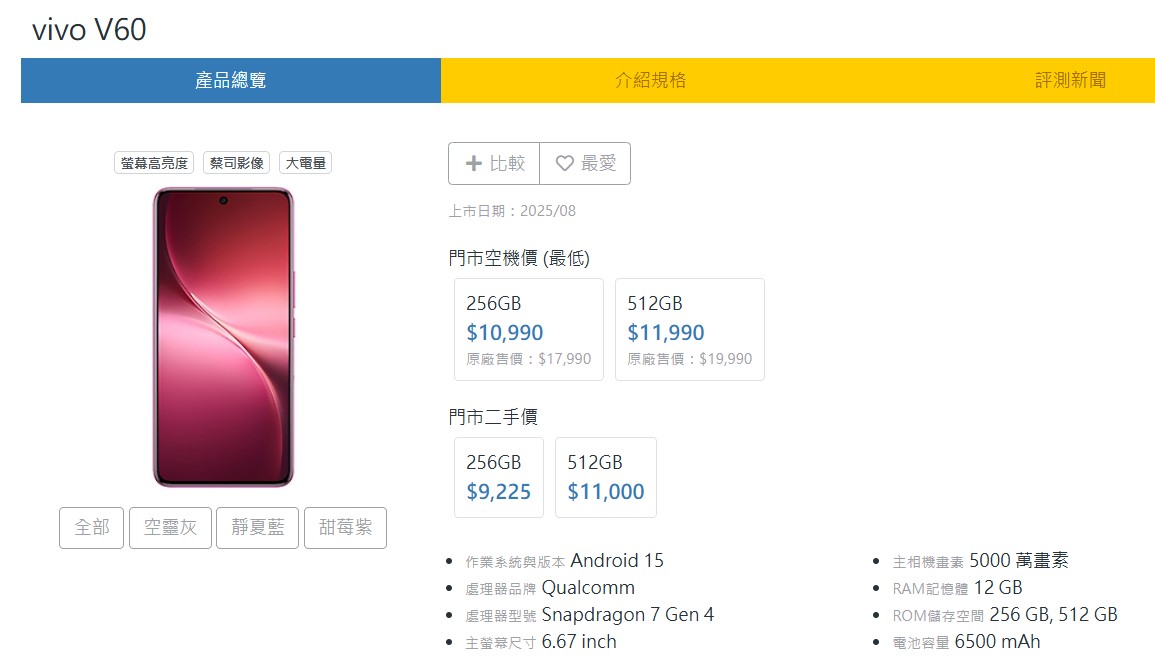The height and width of the screenshot is (671, 1155).
Task: Go to the 評測新聞 tab
Action: (x=1070, y=81)
